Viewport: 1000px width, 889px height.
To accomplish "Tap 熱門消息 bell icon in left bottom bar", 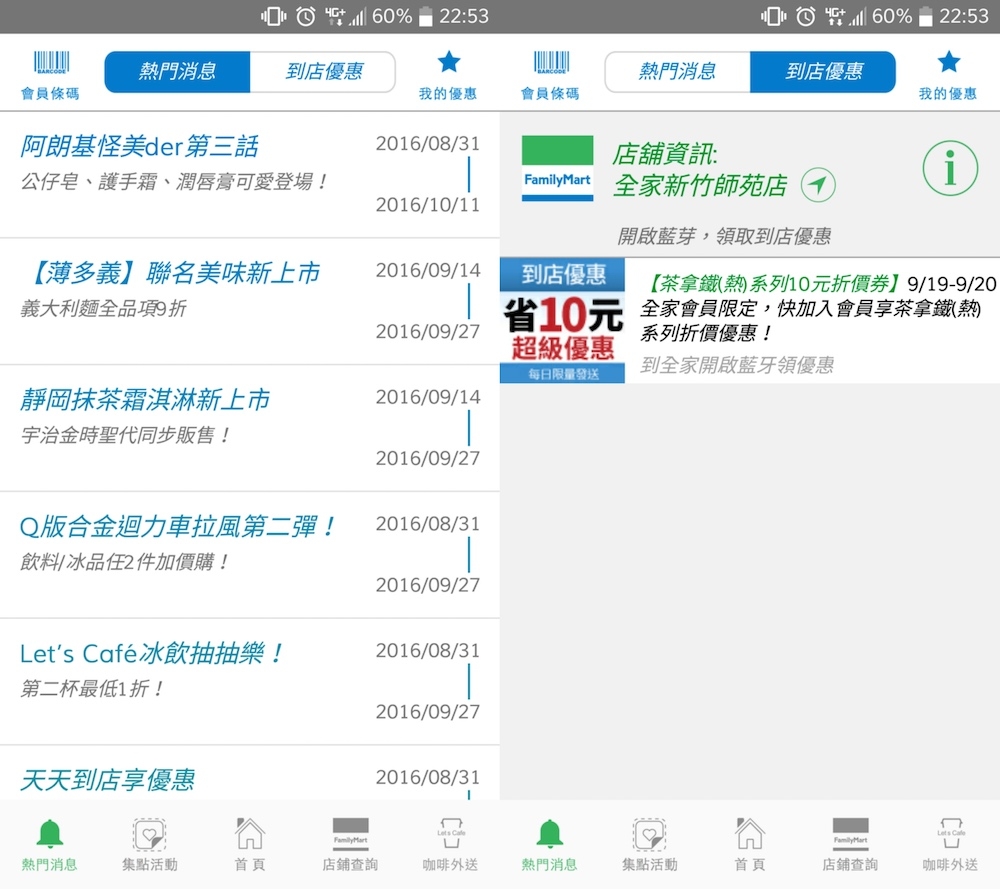I will (x=50, y=834).
